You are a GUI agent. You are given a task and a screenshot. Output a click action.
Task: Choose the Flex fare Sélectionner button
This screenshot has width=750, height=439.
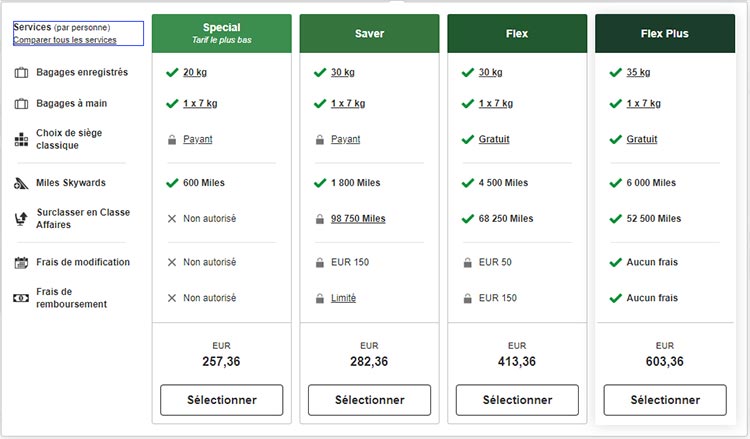[x=517, y=400]
